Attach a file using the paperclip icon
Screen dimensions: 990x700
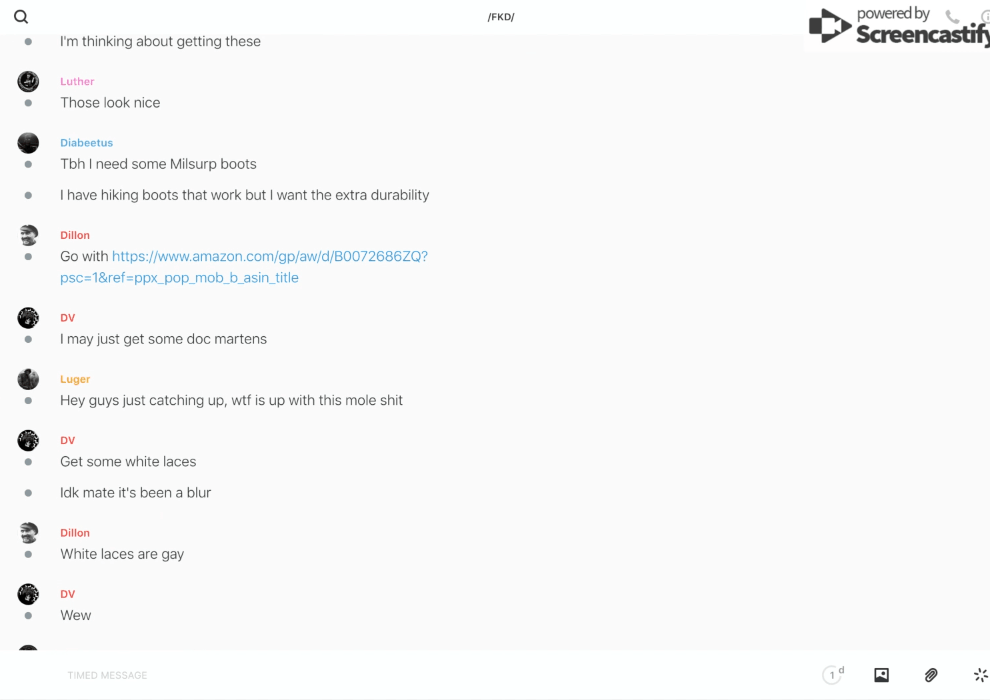click(x=931, y=675)
